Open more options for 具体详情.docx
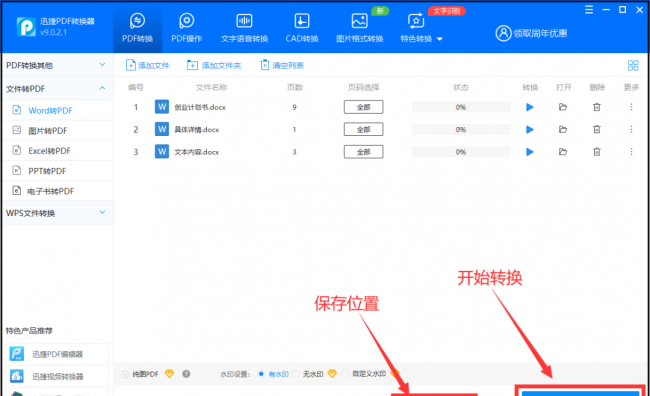 tap(631, 129)
